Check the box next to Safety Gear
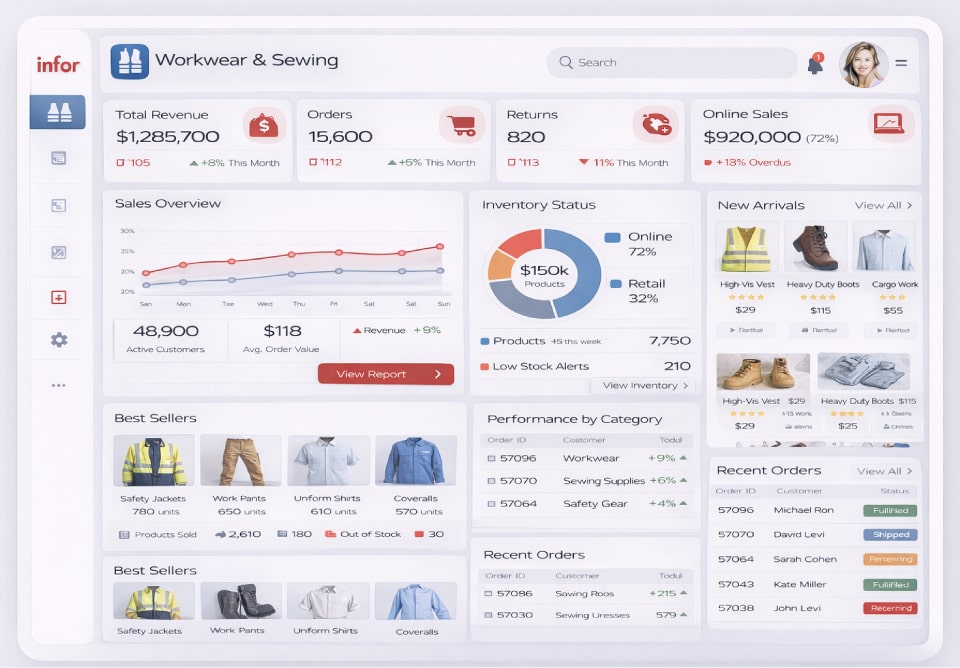Viewport: 960px width, 668px height. (x=491, y=504)
